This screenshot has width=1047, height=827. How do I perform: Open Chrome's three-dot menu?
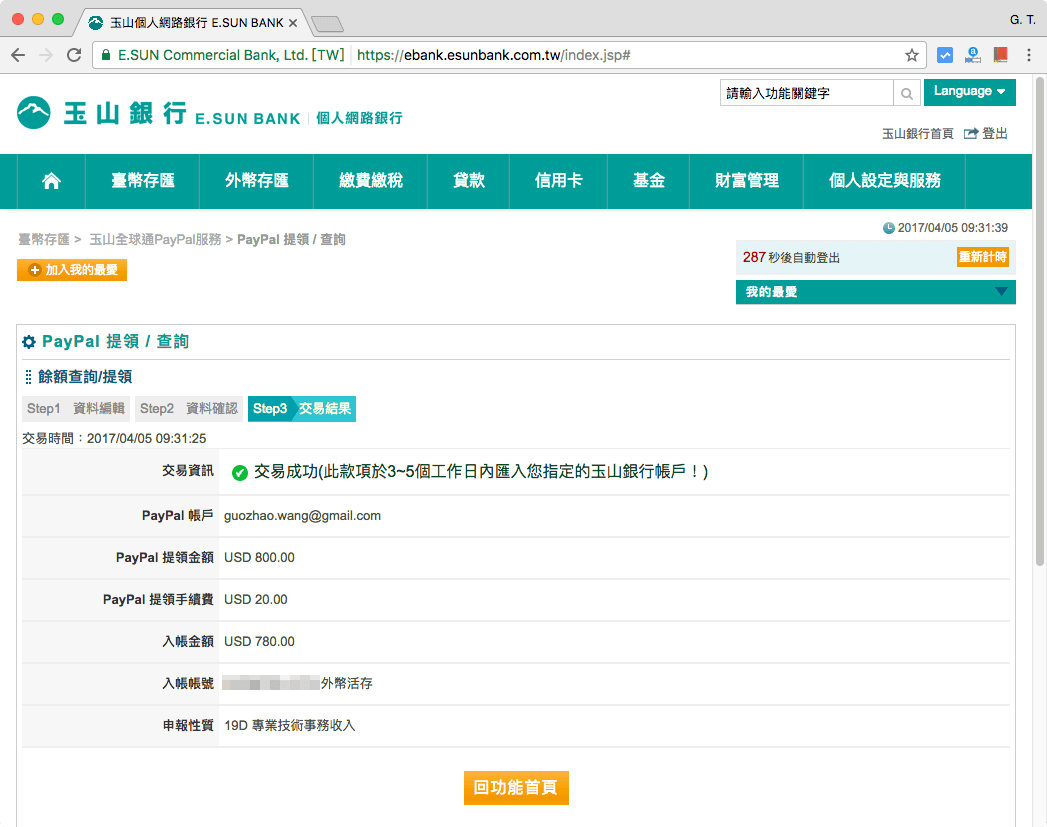click(1030, 55)
